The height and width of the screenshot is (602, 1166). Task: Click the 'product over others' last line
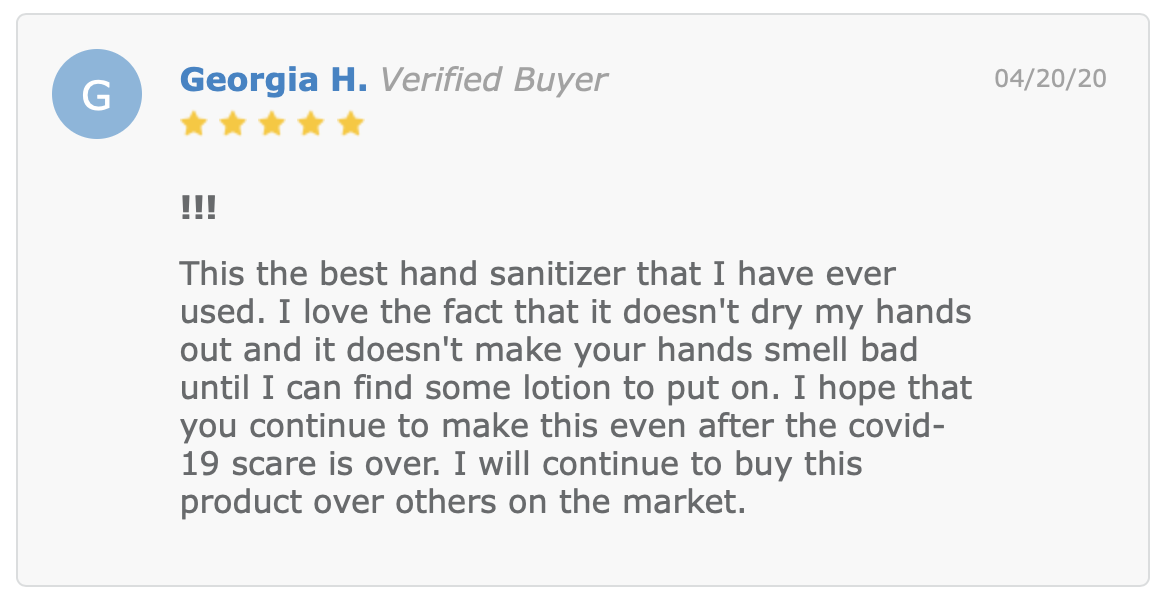pos(463,502)
